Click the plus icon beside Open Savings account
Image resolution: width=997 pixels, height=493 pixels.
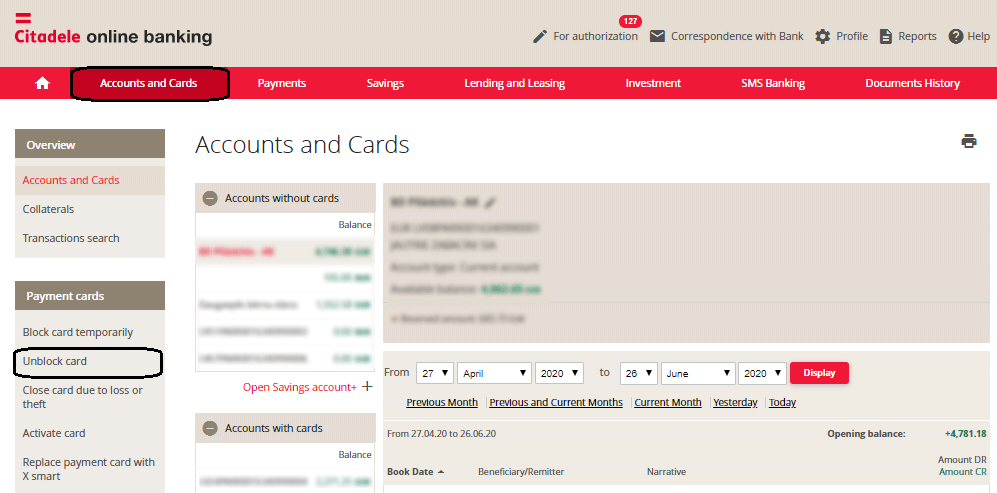(x=367, y=387)
